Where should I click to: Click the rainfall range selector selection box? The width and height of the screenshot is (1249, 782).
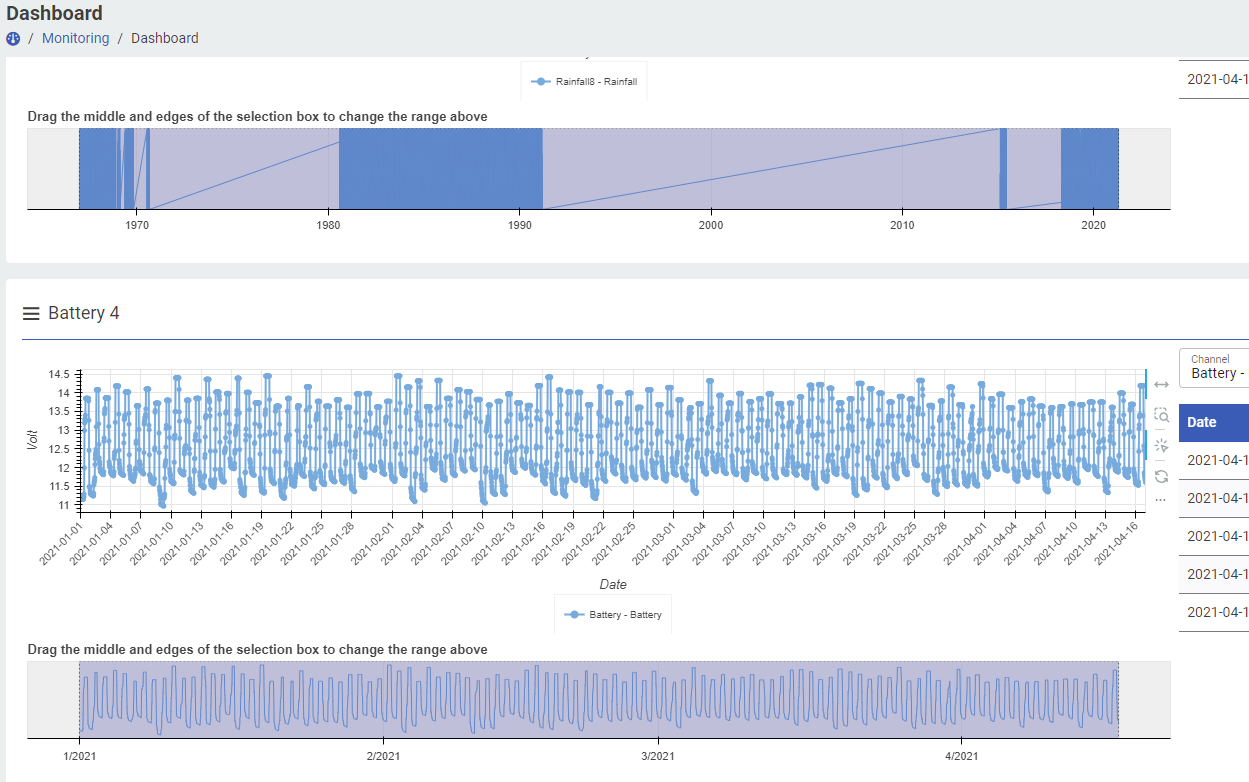[x=598, y=168]
